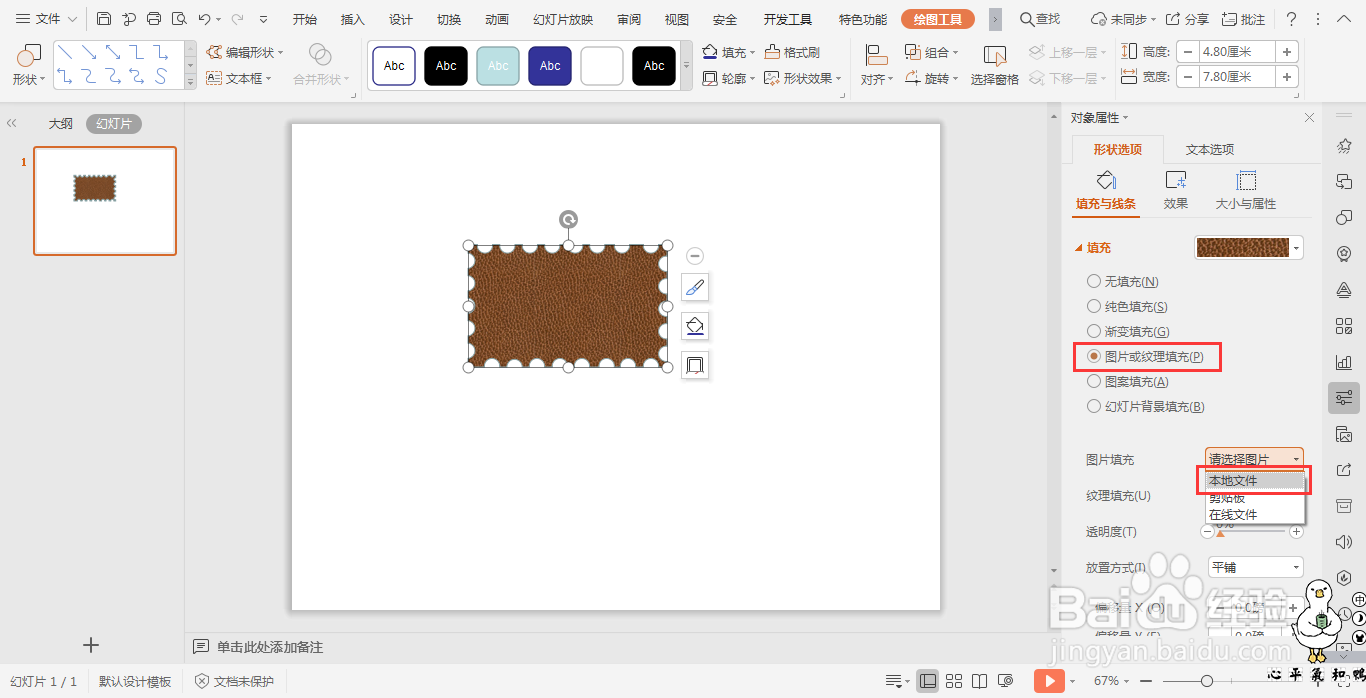Pick the dark blue Abc shape style
This screenshot has width=1366, height=698.
[x=550, y=66]
